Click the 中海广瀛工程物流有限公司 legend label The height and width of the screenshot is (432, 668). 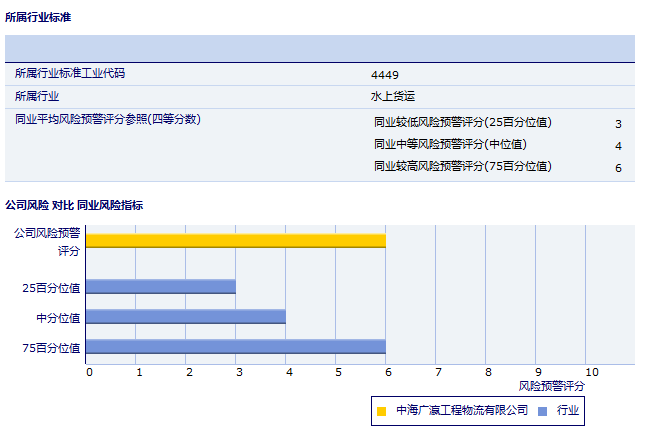click(x=461, y=410)
